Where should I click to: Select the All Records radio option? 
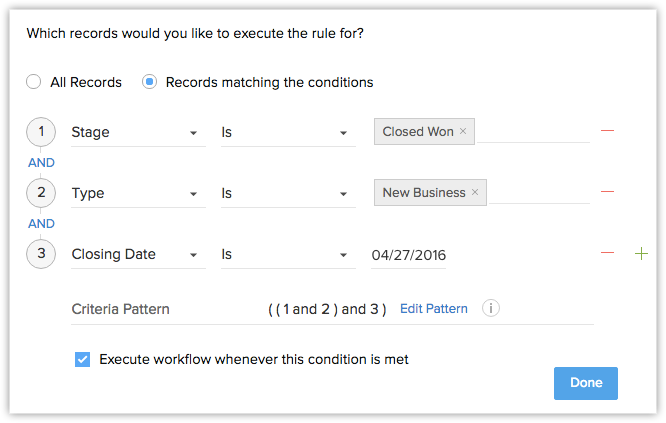click(x=34, y=82)
